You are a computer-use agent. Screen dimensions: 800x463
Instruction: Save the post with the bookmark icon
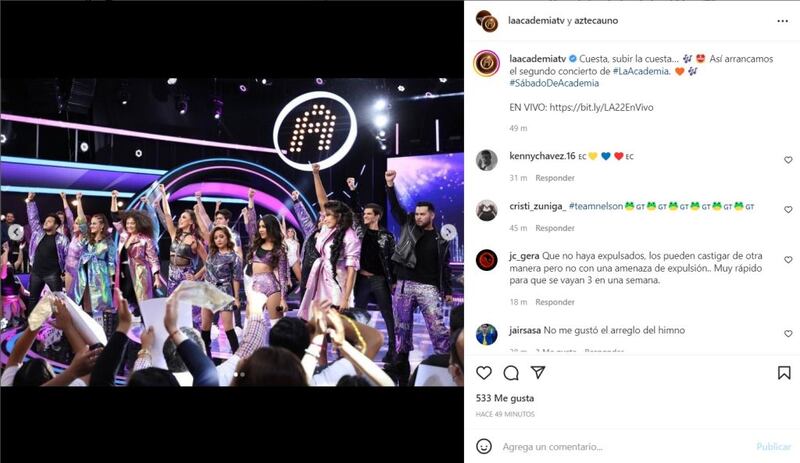pyautogui.click(x=784, y=373)
